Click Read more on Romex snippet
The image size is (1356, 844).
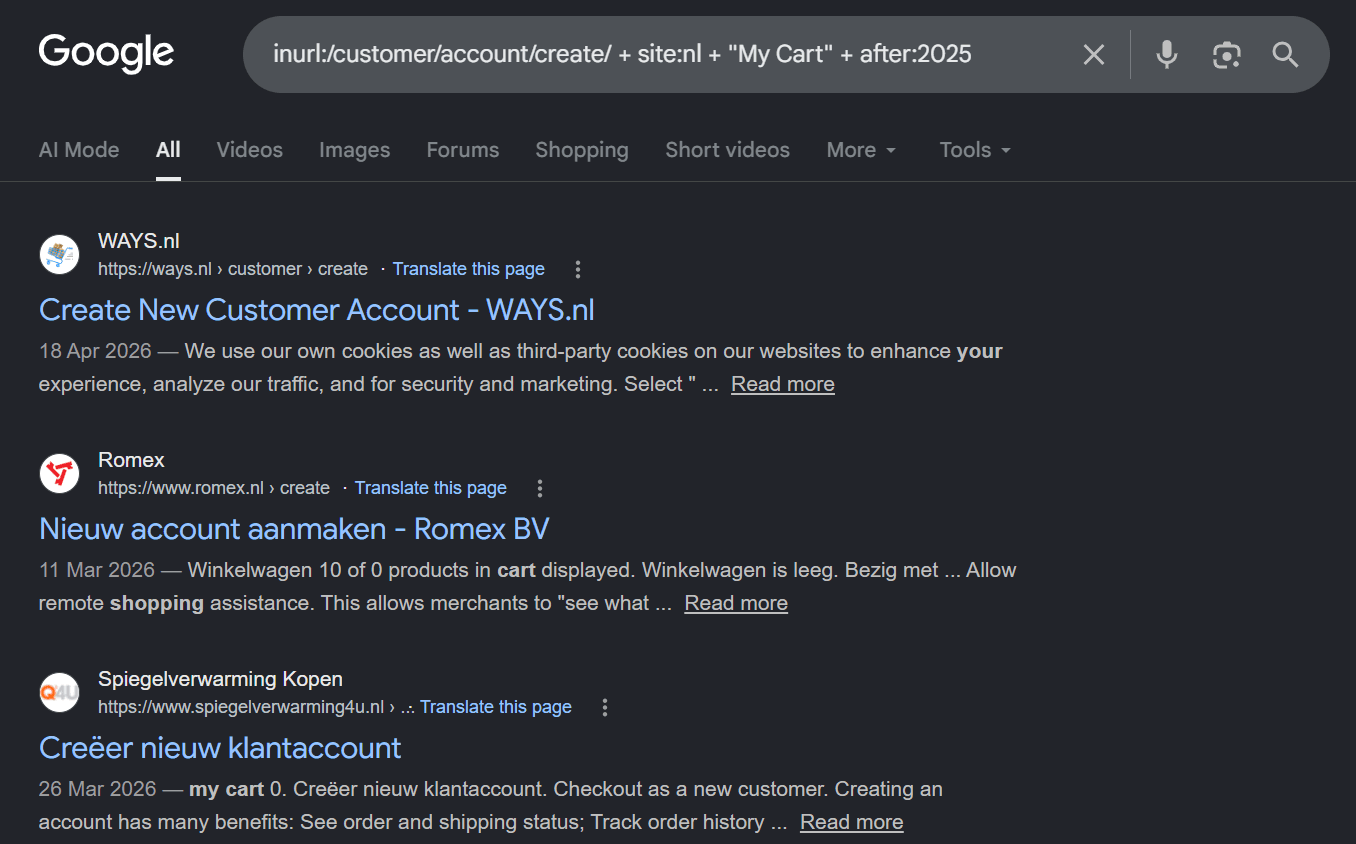pos(736,603)
